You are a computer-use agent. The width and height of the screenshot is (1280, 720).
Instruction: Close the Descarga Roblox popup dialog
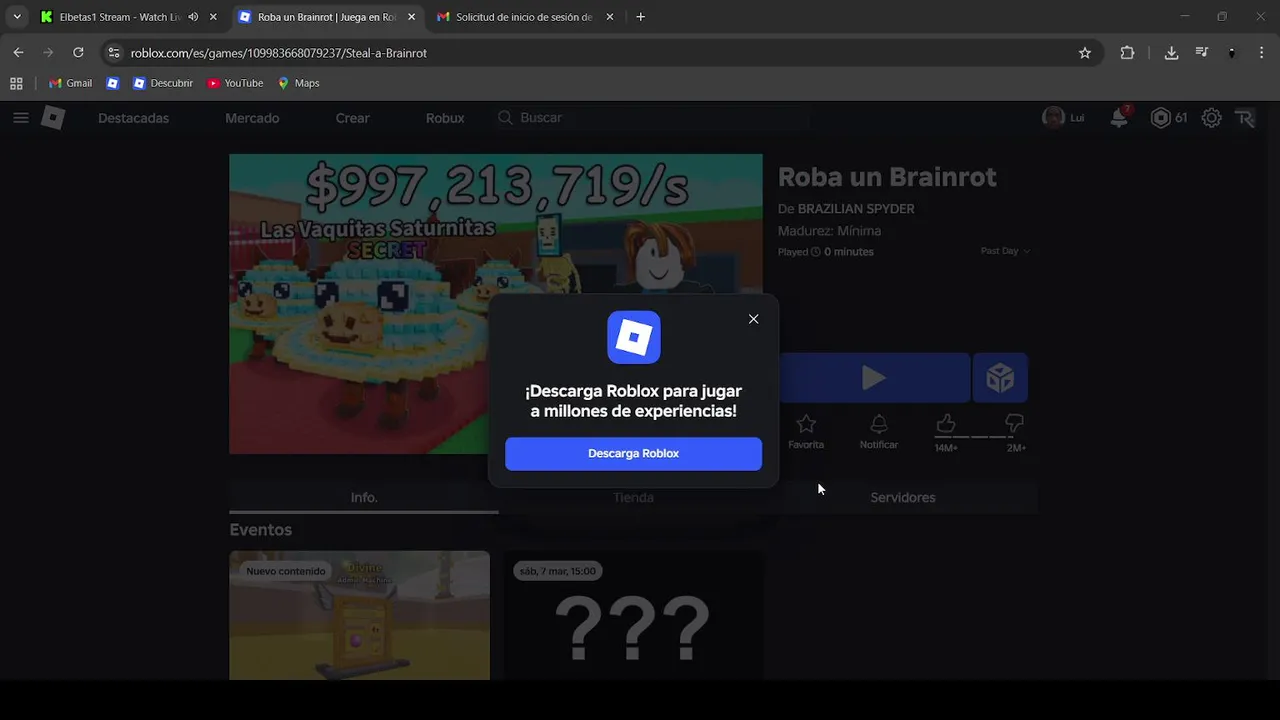(753, 319)
